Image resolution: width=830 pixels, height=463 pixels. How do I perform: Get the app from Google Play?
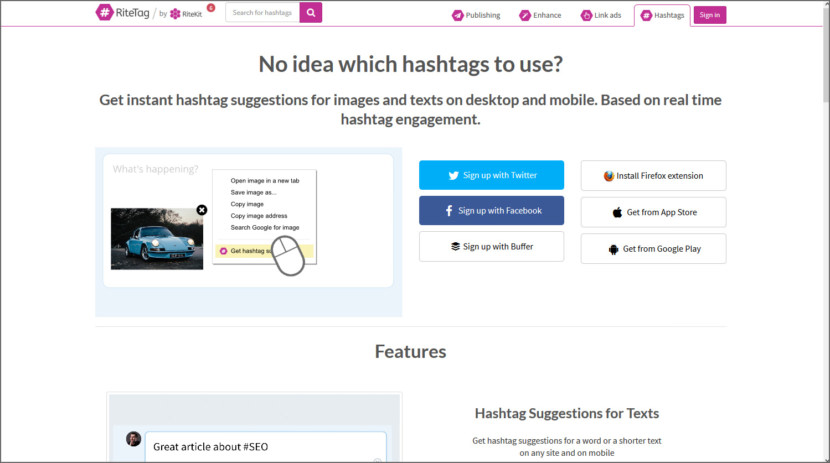(x=653, y=249)
